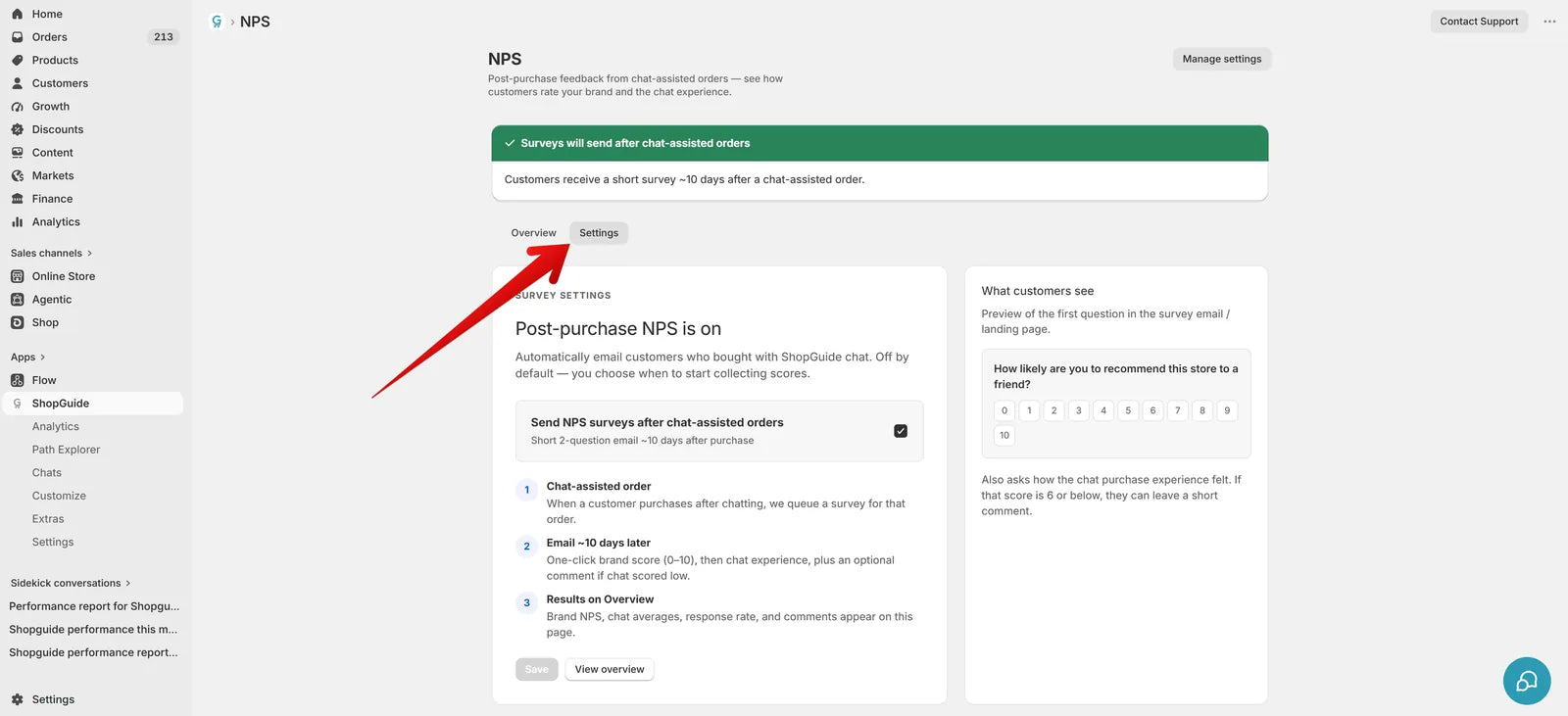Open ShopGuide Customize submenu item
Viewport: 1568px width, 716px height.
[59, 496]
